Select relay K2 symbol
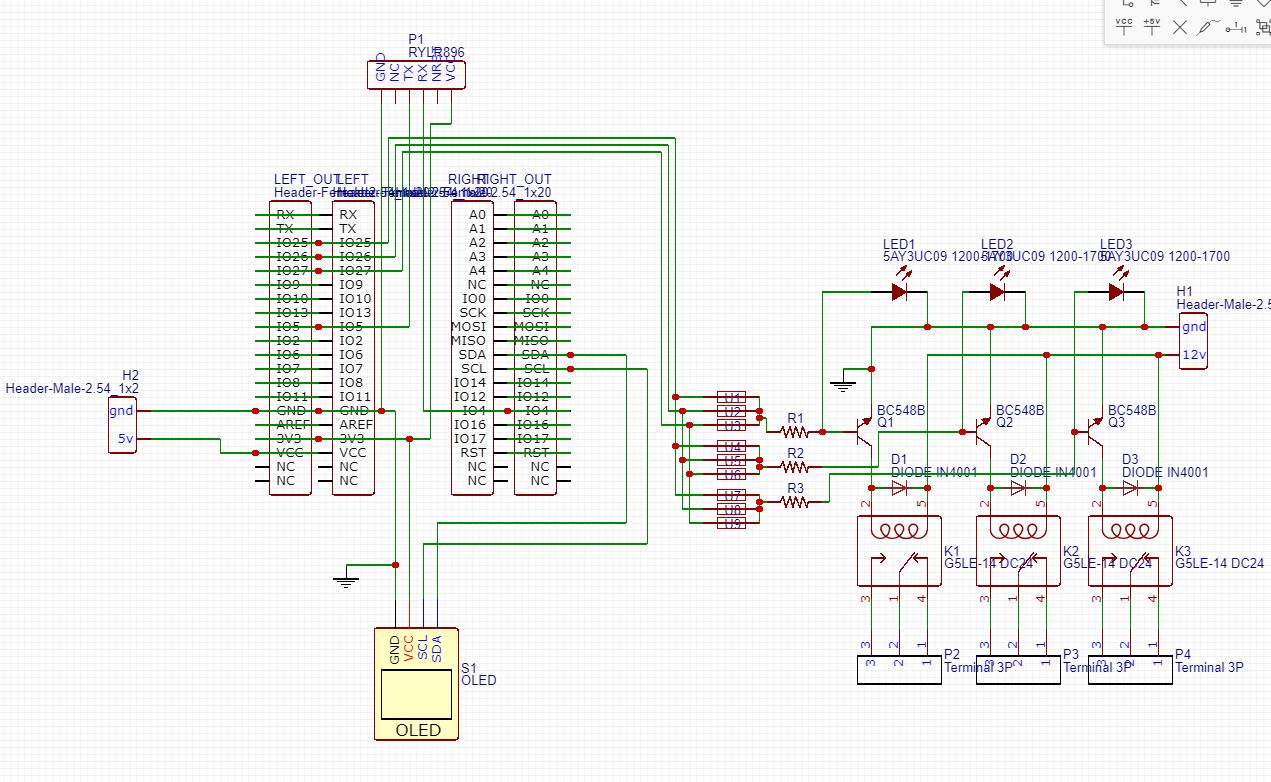The image size is (1271, 782). pyautogui.click(x=1018, y=550)
